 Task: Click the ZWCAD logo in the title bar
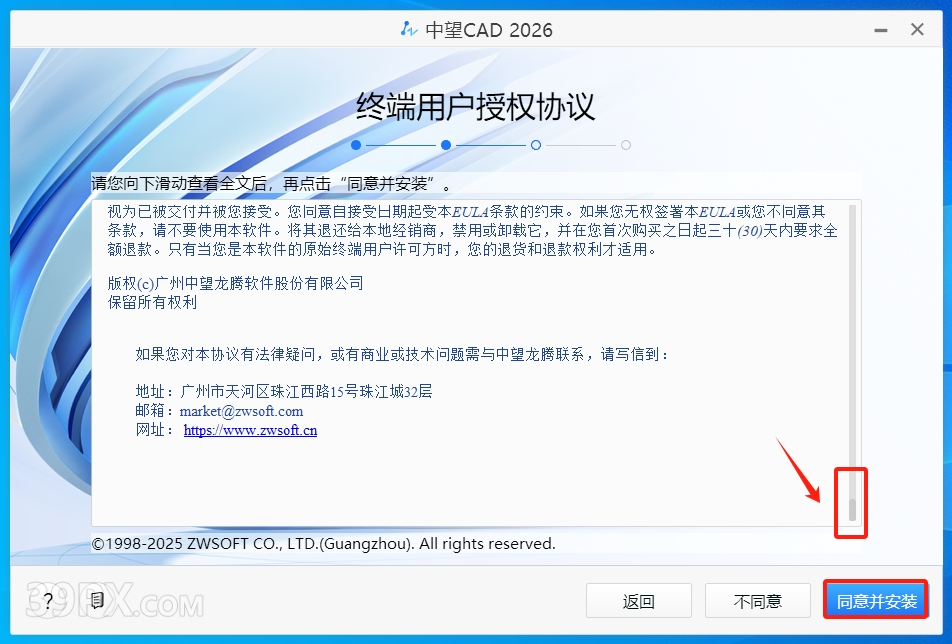(x=409, y=29)
